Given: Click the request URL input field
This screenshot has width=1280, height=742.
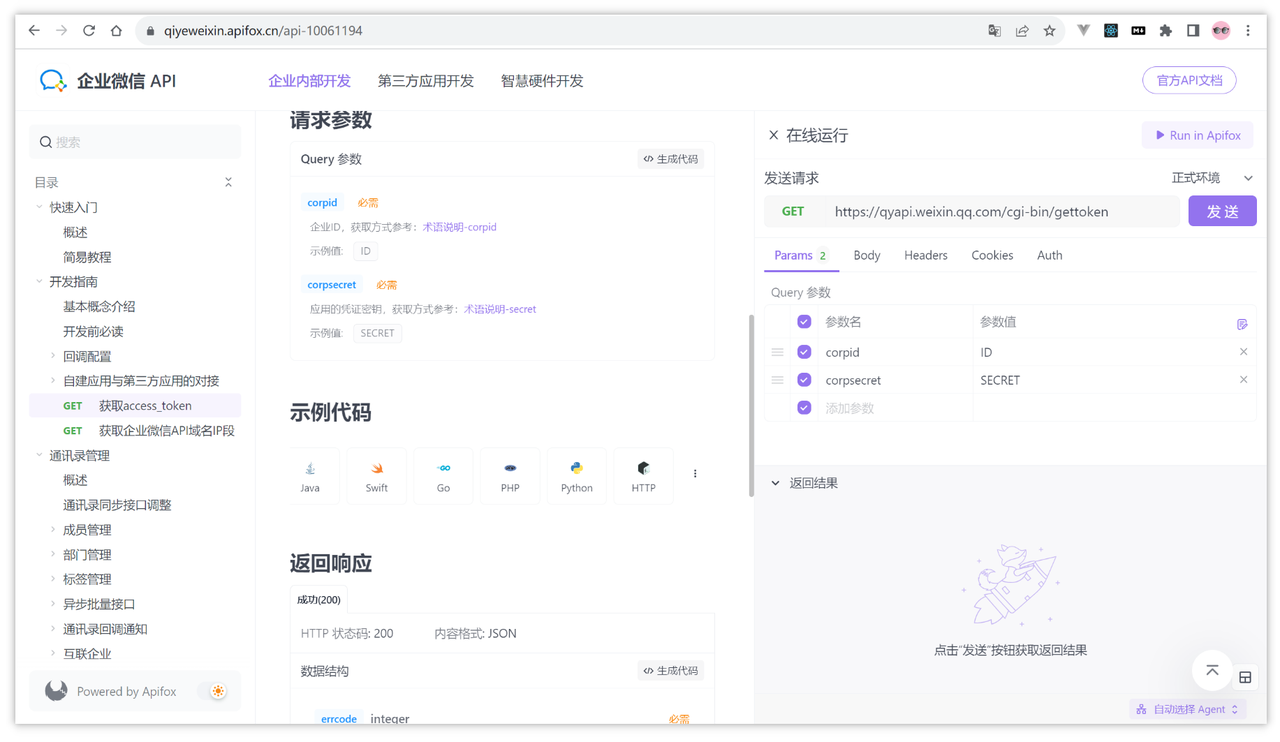Looking at the screenshot, I should pyautogui.click(x=1004, y=212).
